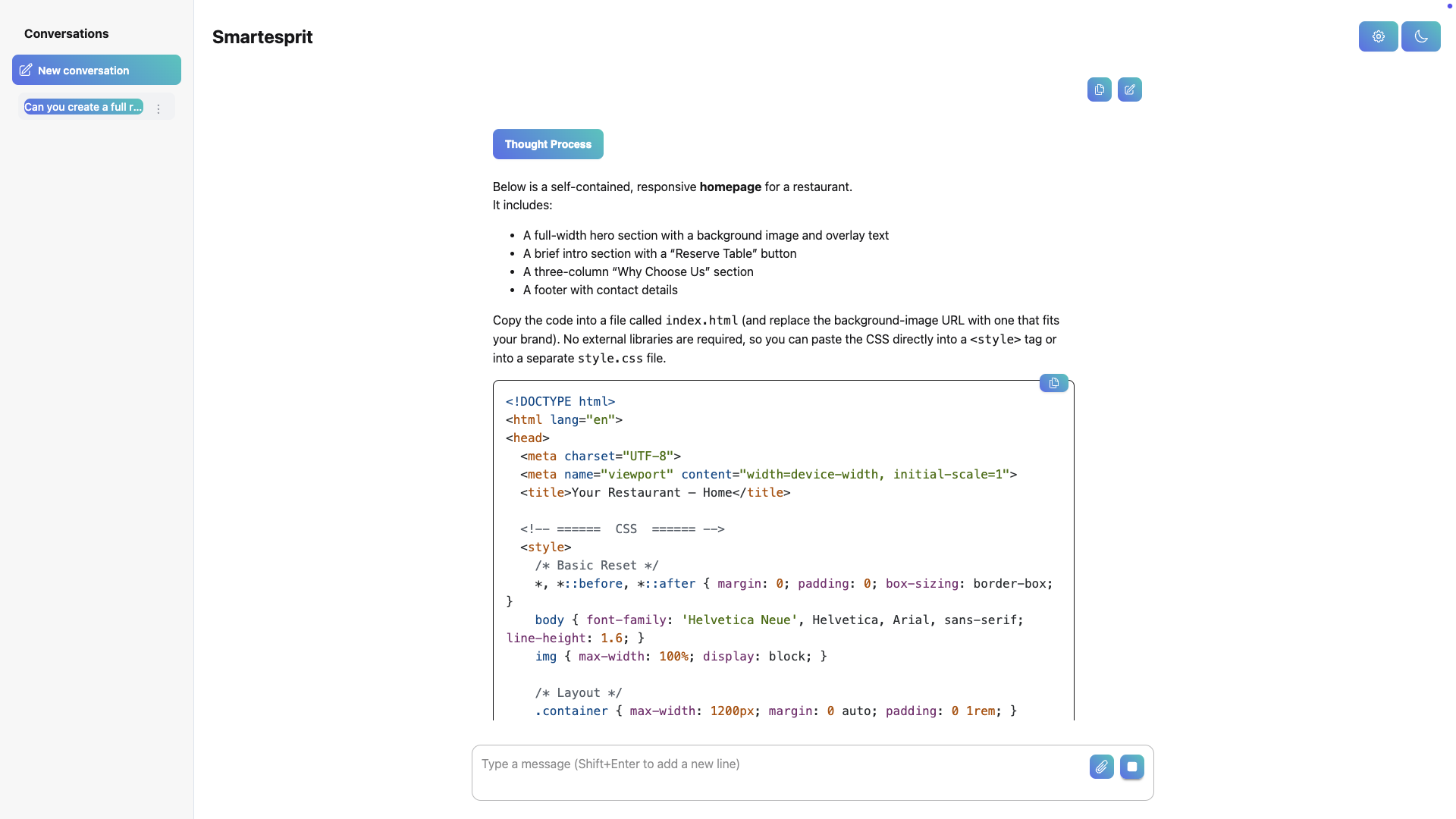Click the small blue dot in the top corner

click(x=1449, y=6)
